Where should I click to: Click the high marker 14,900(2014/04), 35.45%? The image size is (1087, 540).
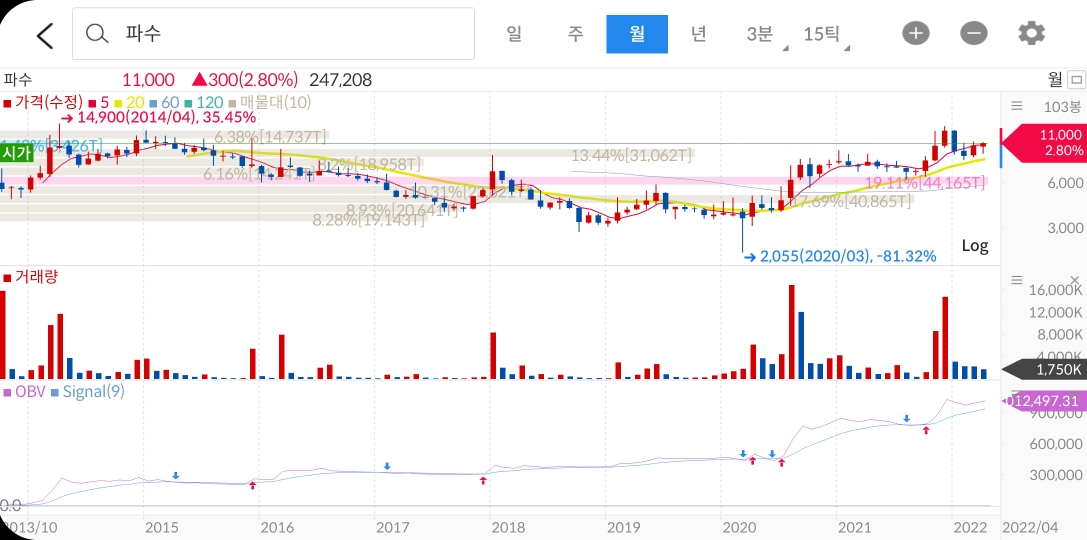click(x=157, y=117)
